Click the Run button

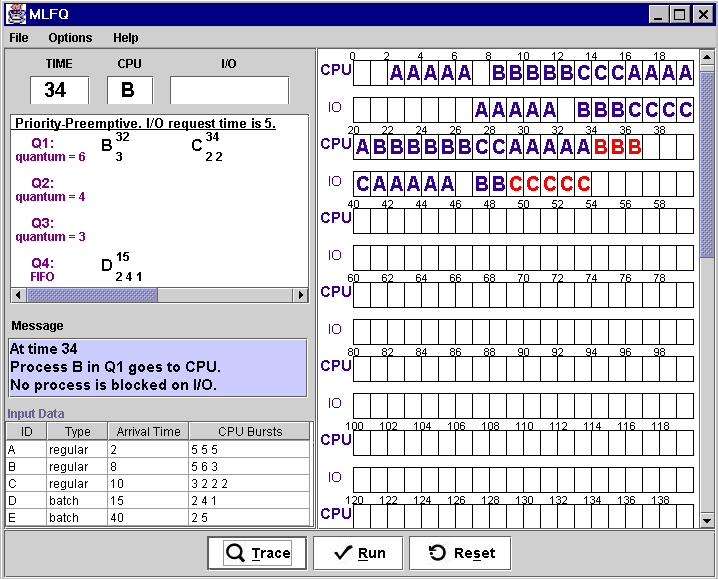(x=358, y=553)
